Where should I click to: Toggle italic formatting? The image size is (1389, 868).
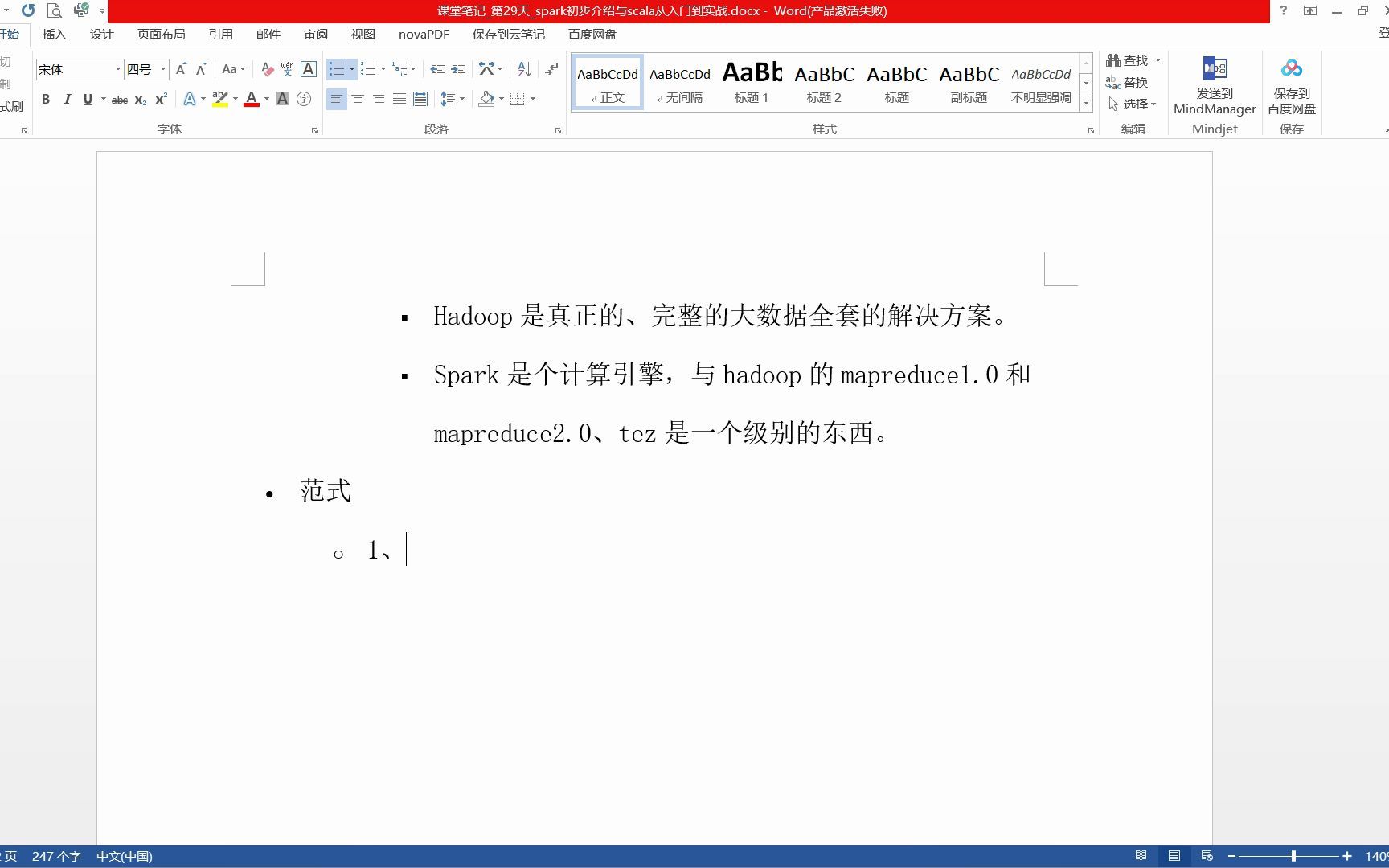tap(68, 99)
